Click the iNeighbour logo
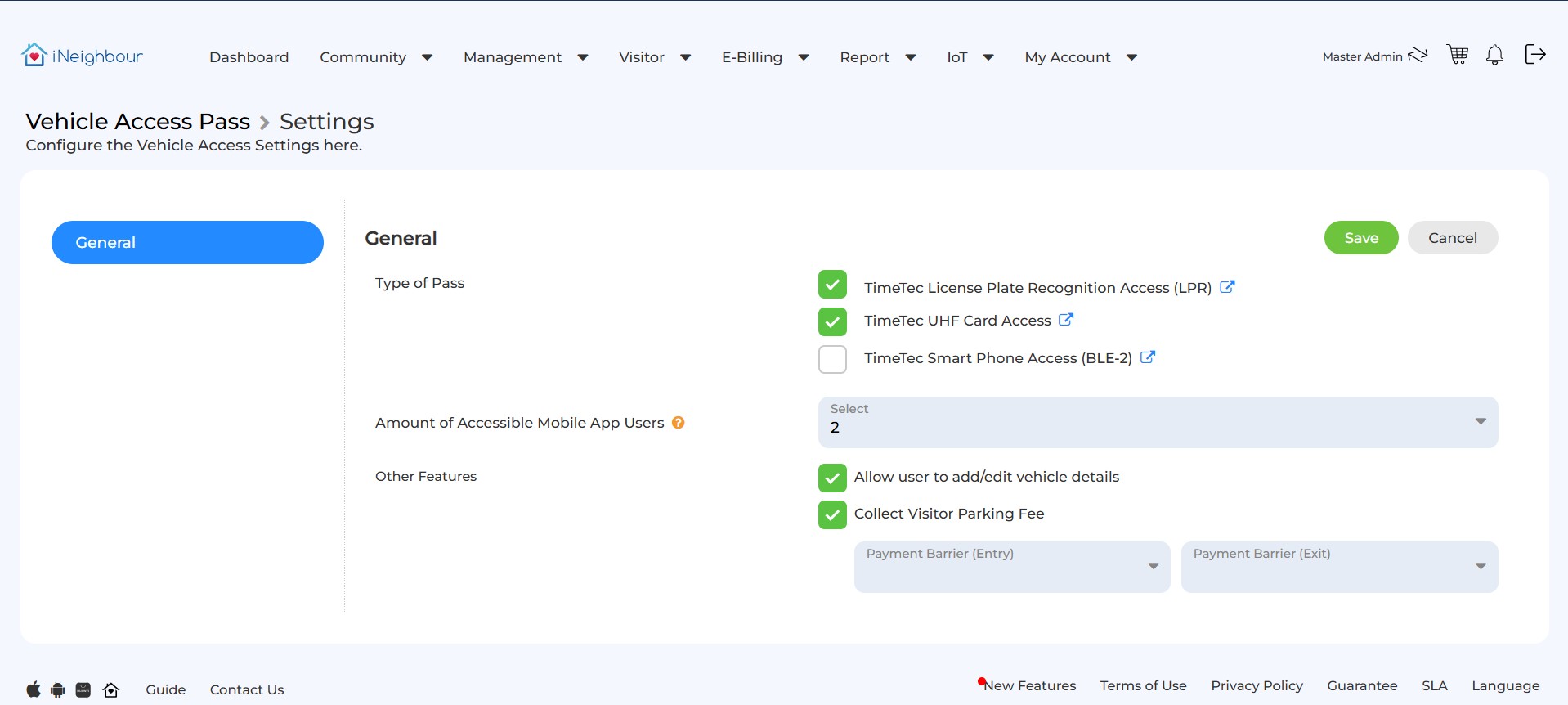 point(82,56)
